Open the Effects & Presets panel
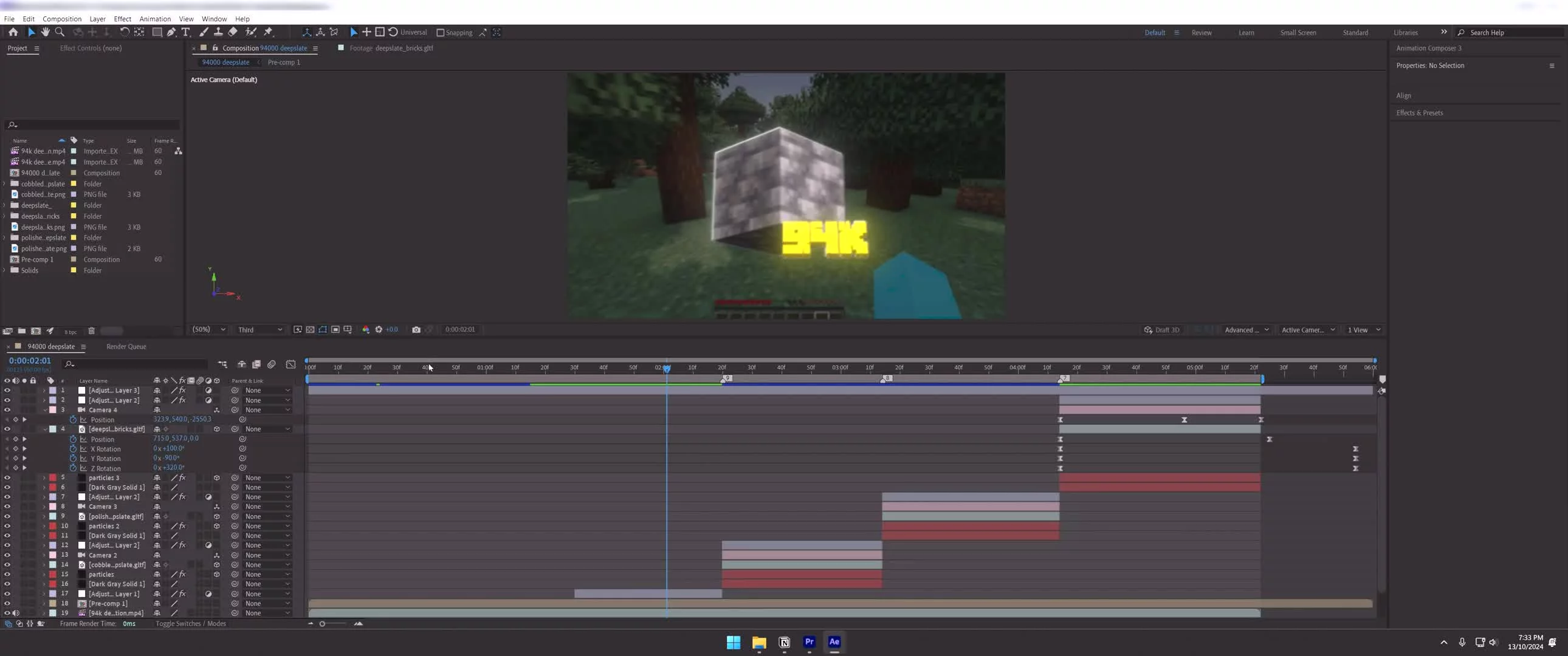 pos(1420,112)
